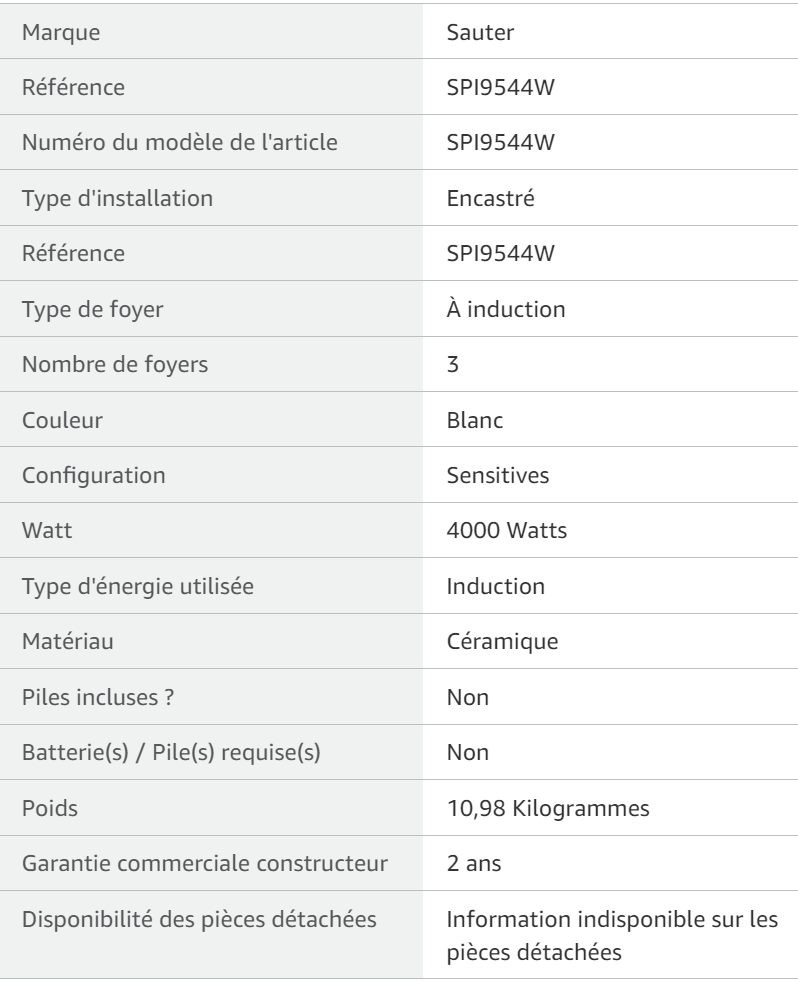
Task: Select the Marque row label
Action: point(61,32)
